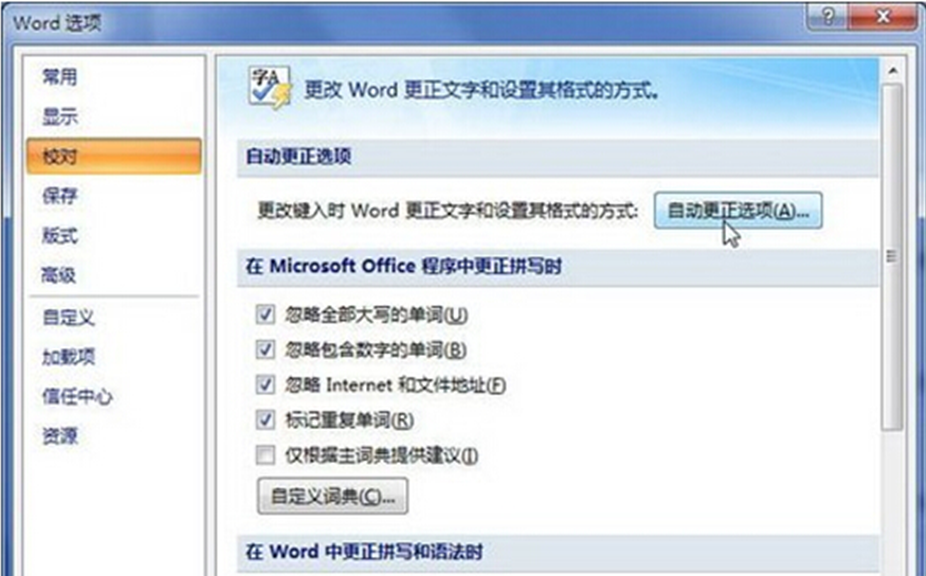Image resolution: width=926 pixels, height=576 pixels.
Task: Click the help question mark button
Action: (827, 17)
